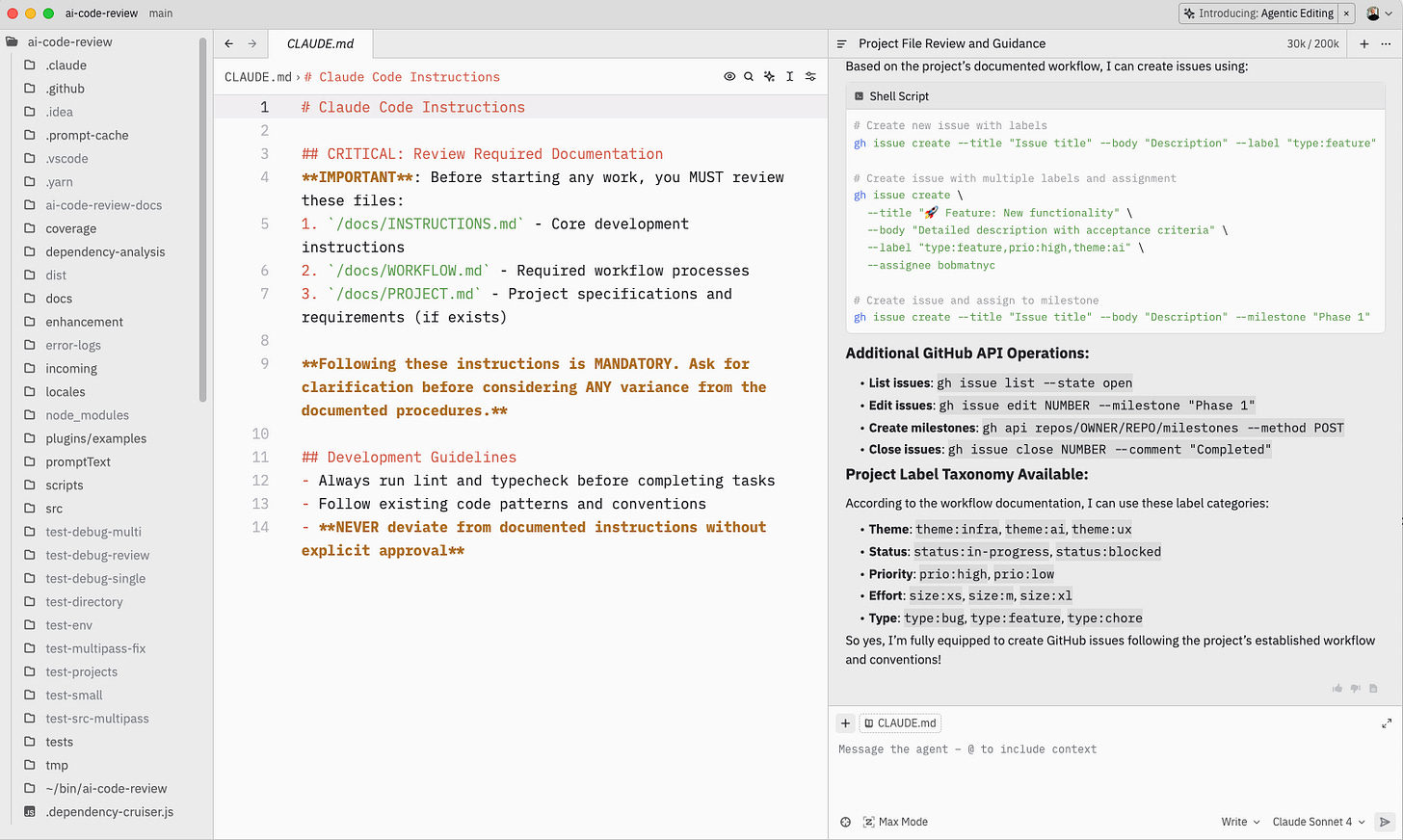Click 'type:chore' label code
1403x840 pixels.
coord(1104,618)
